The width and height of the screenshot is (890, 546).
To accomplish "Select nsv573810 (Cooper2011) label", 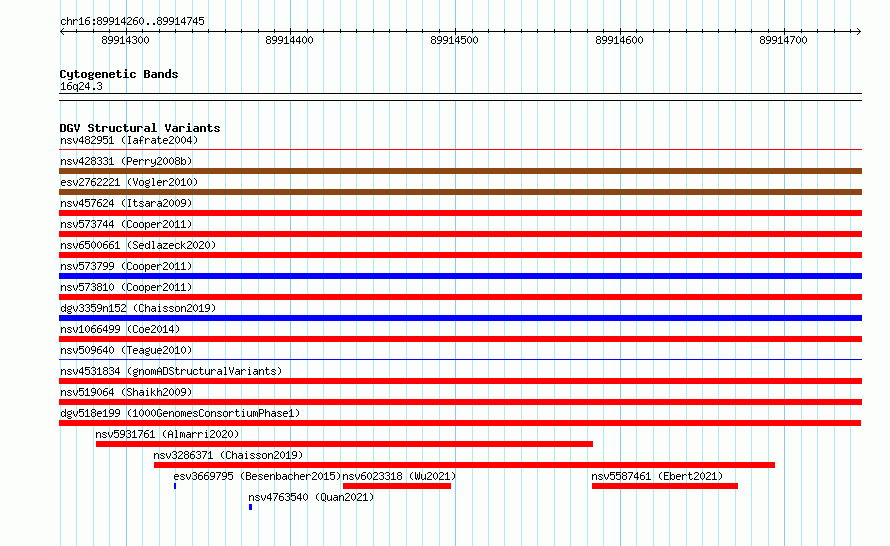I will [x=126, y=287].
